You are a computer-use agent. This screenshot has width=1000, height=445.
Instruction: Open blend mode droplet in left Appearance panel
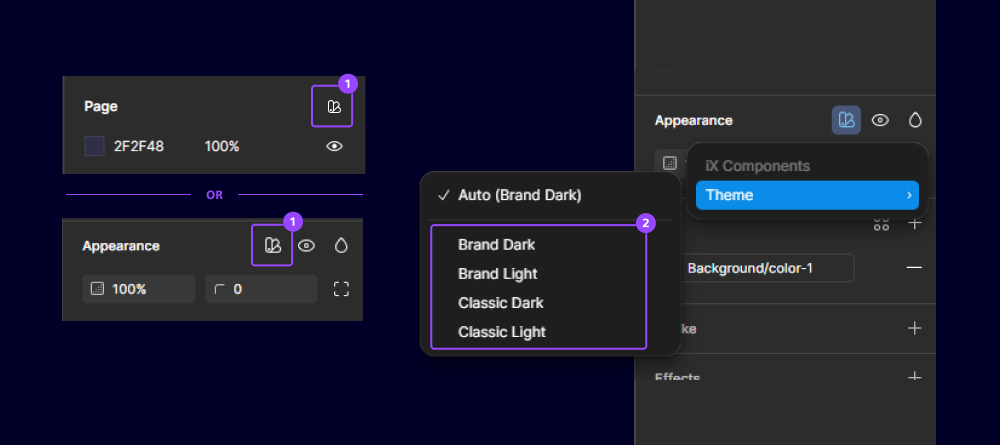point(341,245)
